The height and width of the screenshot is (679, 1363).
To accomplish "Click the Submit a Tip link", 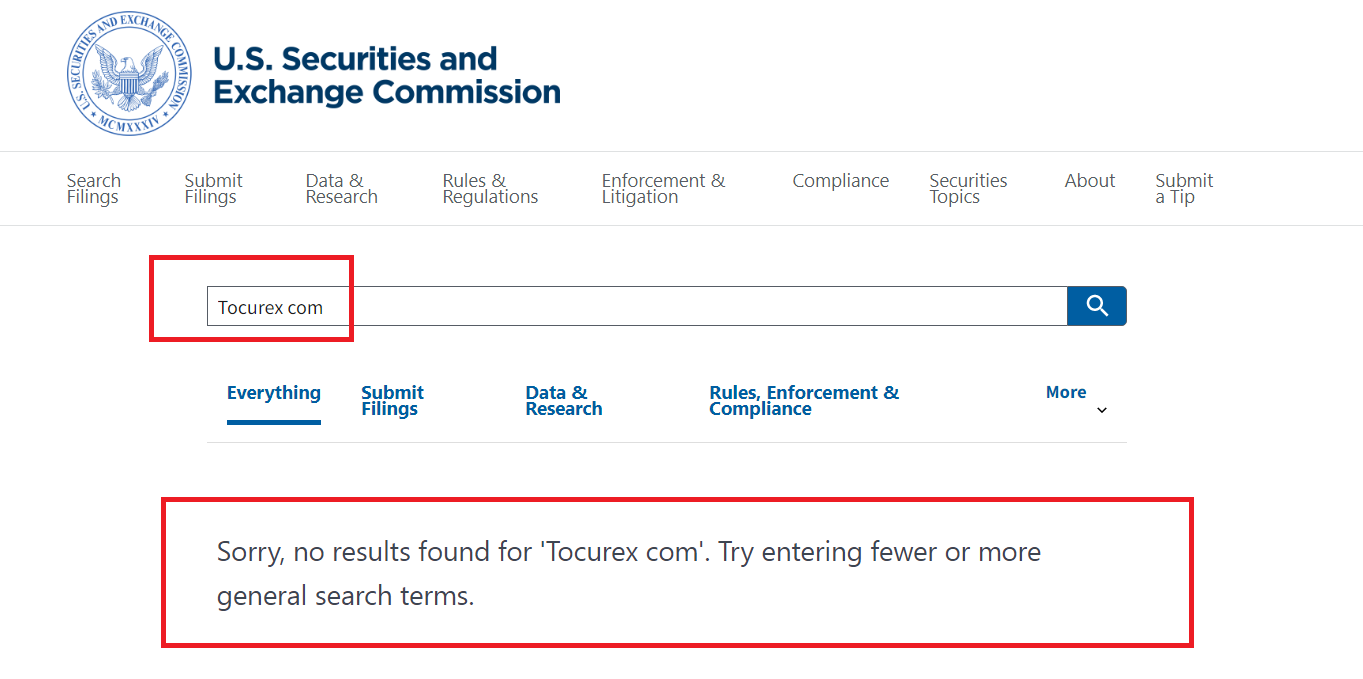I will (1184, 189).
